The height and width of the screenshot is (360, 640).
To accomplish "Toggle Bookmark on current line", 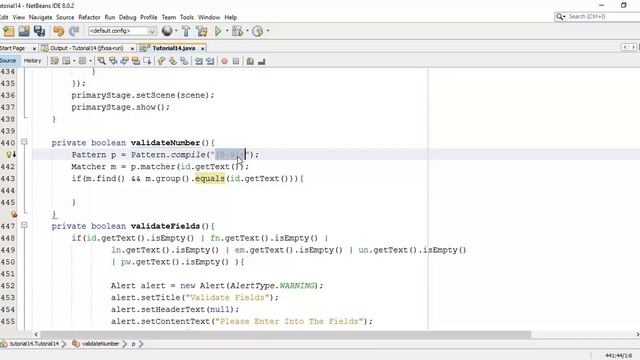I will [x=184, y=61].
